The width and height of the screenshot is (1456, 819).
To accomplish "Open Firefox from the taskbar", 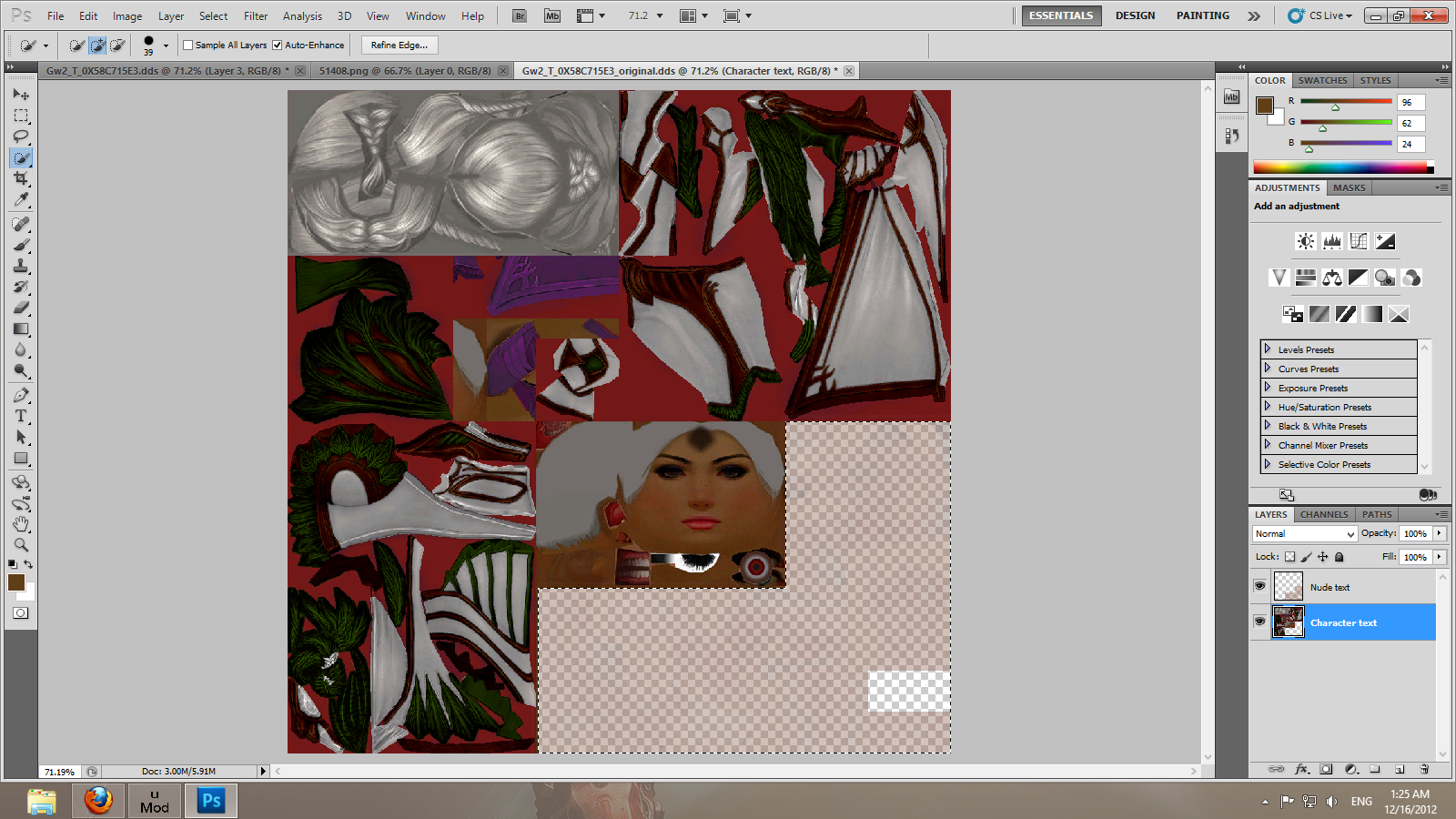I will pos(98,801).
